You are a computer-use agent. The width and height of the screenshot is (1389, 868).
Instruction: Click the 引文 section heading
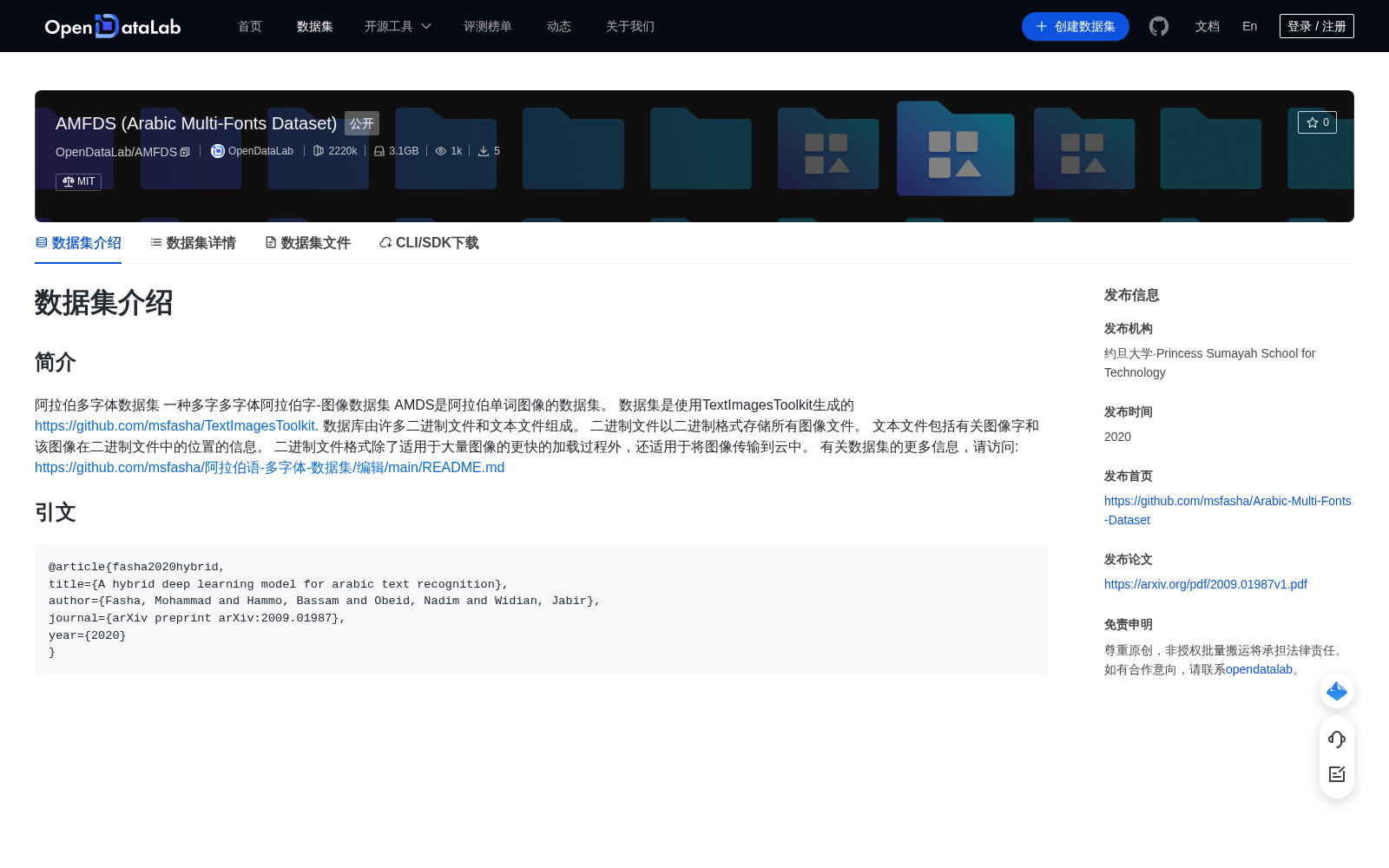pyautogui.click(x=56, y=512)
